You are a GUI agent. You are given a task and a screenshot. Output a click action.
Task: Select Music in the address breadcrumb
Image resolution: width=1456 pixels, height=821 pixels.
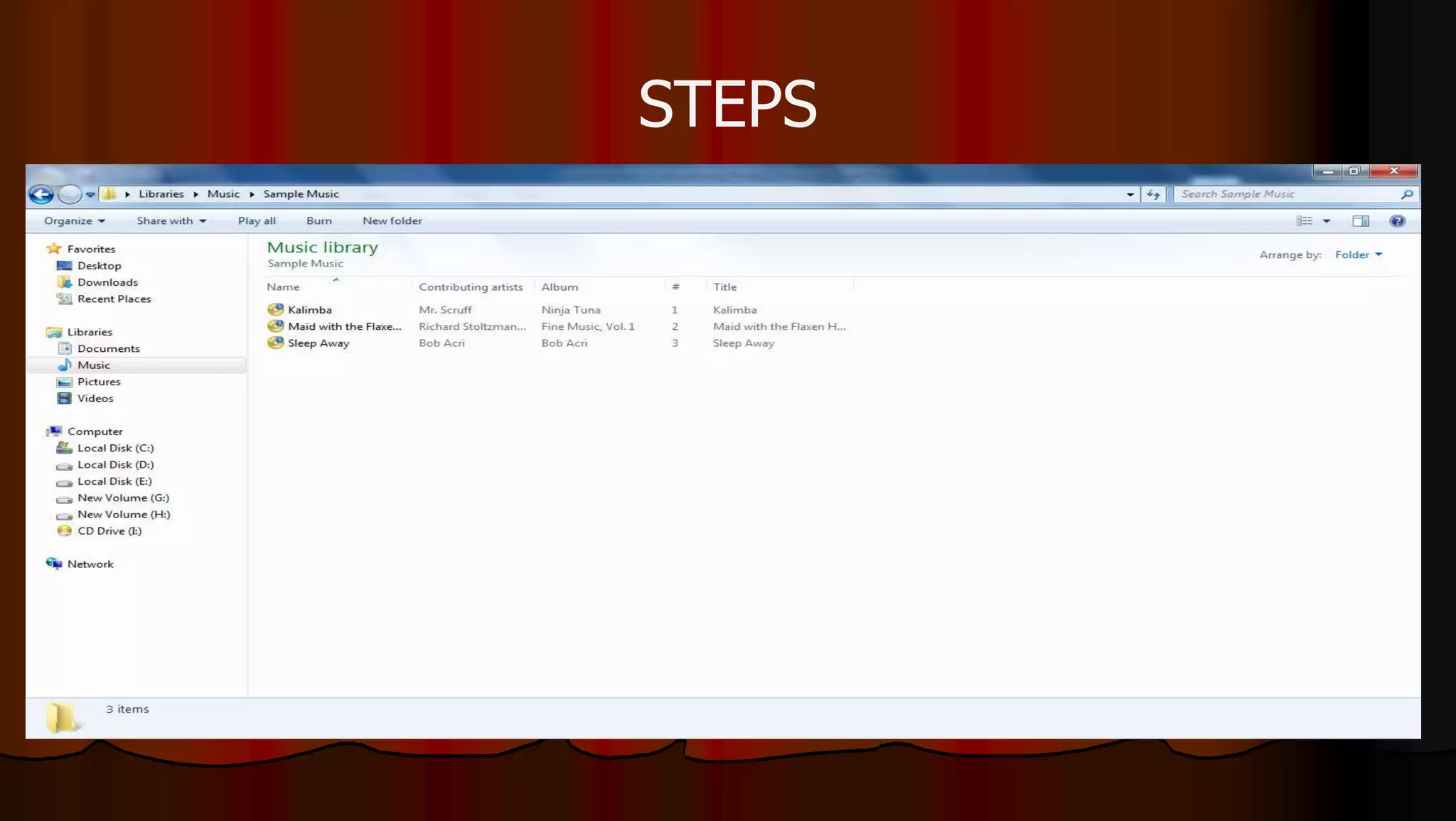click(x=223, y=194)
